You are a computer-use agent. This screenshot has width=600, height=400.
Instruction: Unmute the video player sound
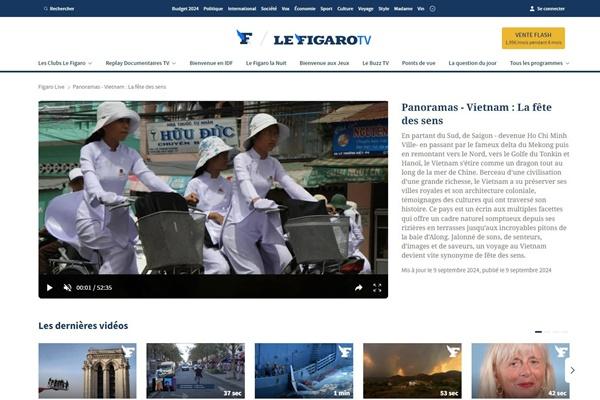tap(67, 287)
